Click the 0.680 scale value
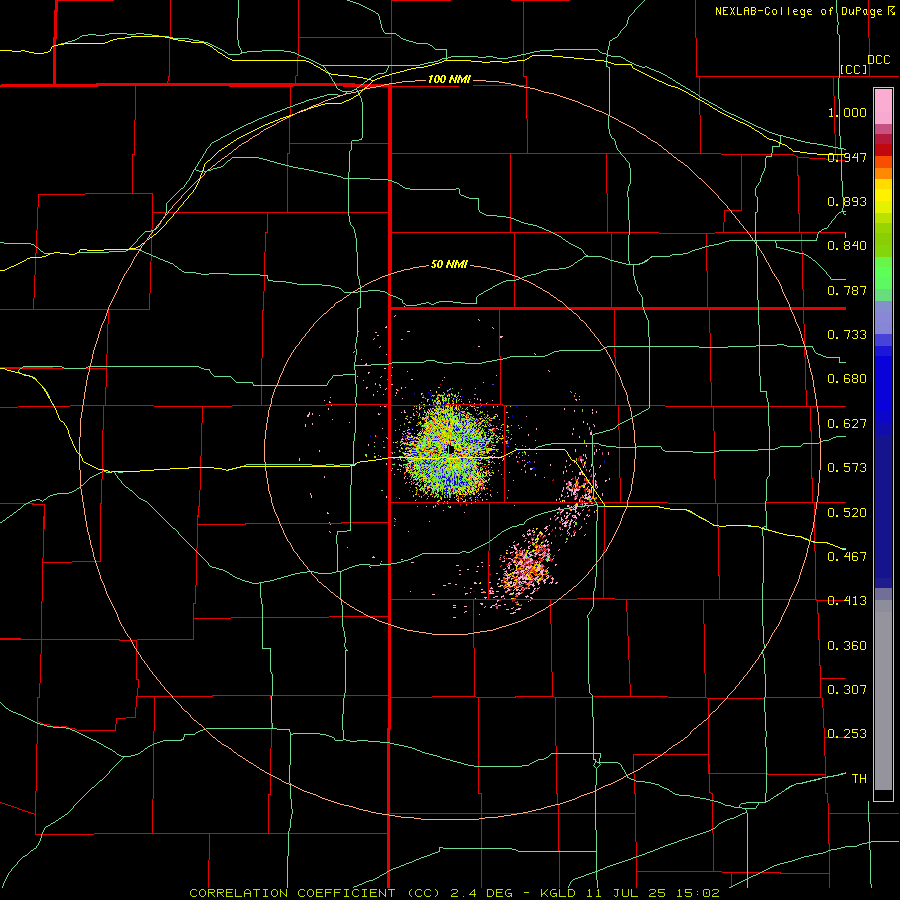 tap(847, 379)
